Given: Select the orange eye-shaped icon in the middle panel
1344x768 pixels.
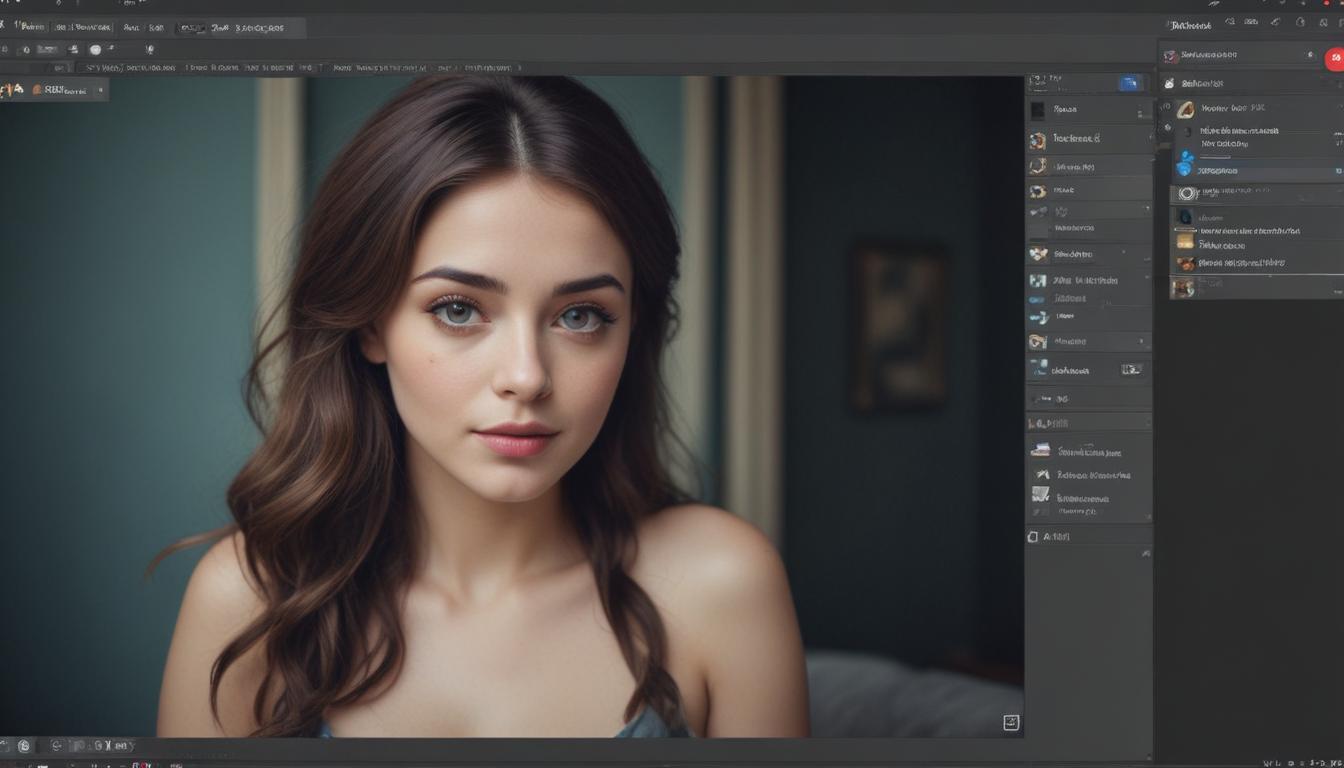Looking at the screenshot, I should 1038,342.
